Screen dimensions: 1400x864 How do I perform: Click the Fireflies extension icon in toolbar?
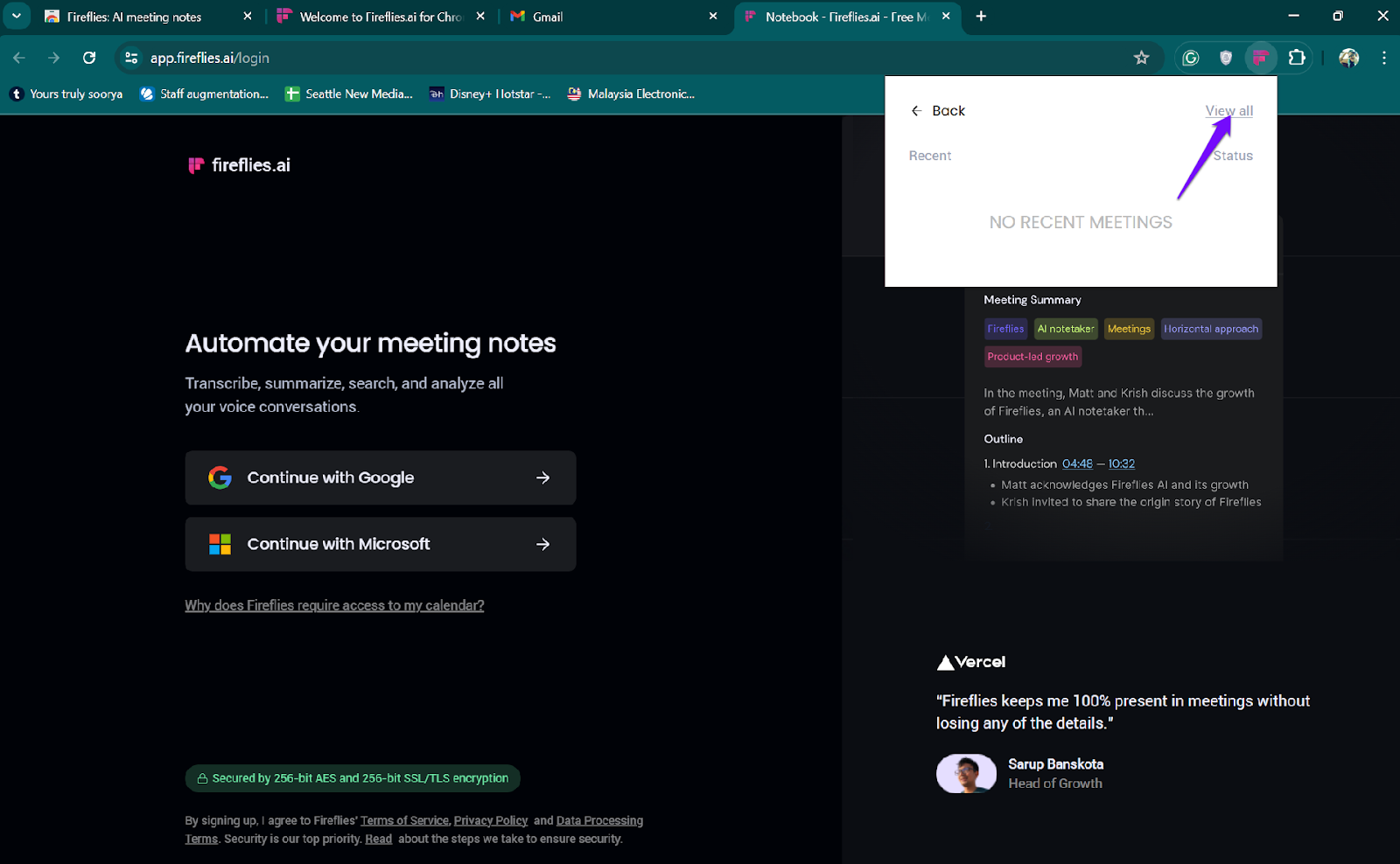[1260, 58]
